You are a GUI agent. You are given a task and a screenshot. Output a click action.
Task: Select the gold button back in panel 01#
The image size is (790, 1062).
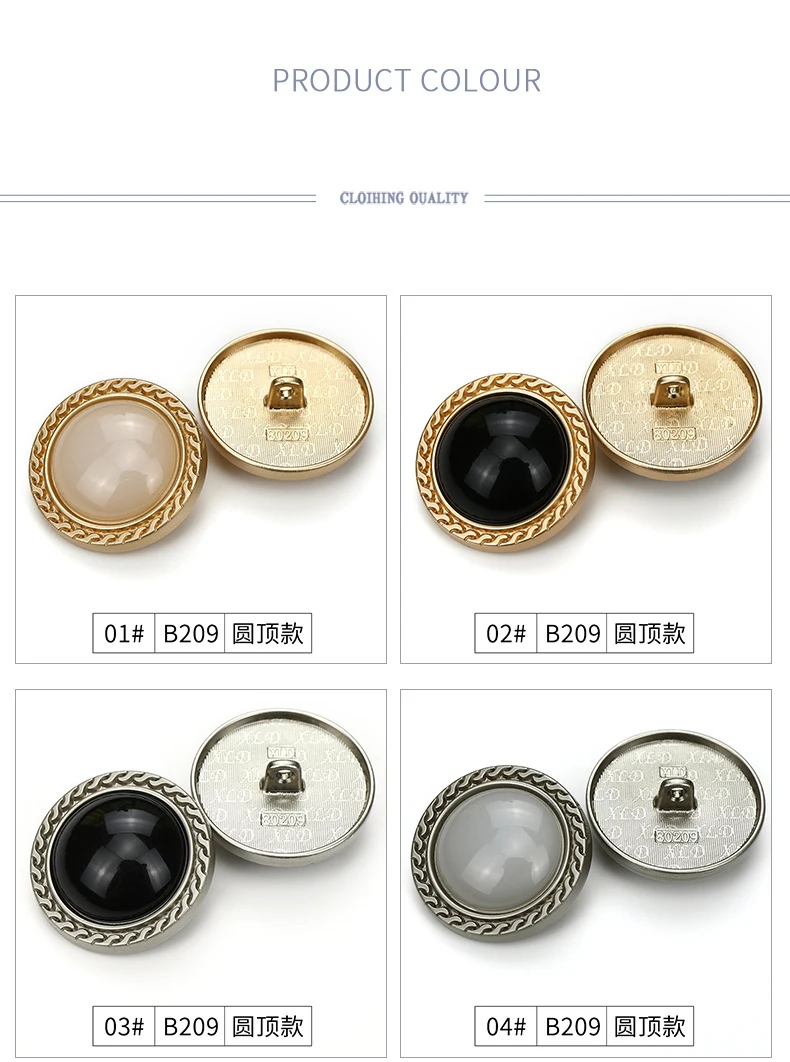(x=286, y=404)
